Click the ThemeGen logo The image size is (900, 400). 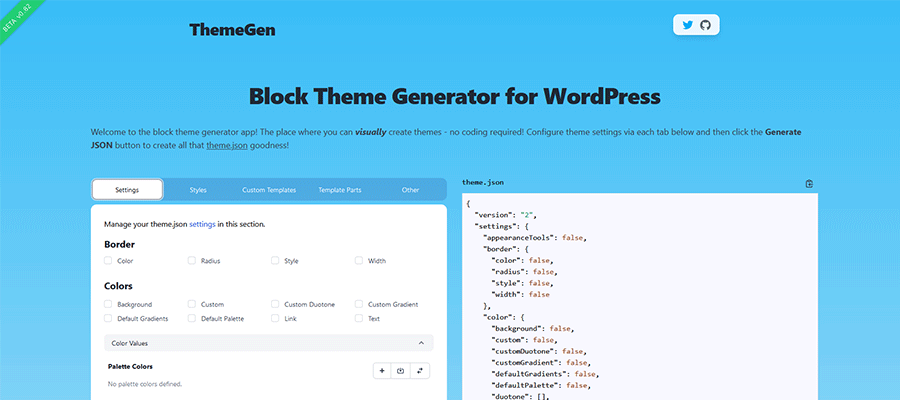232,30
